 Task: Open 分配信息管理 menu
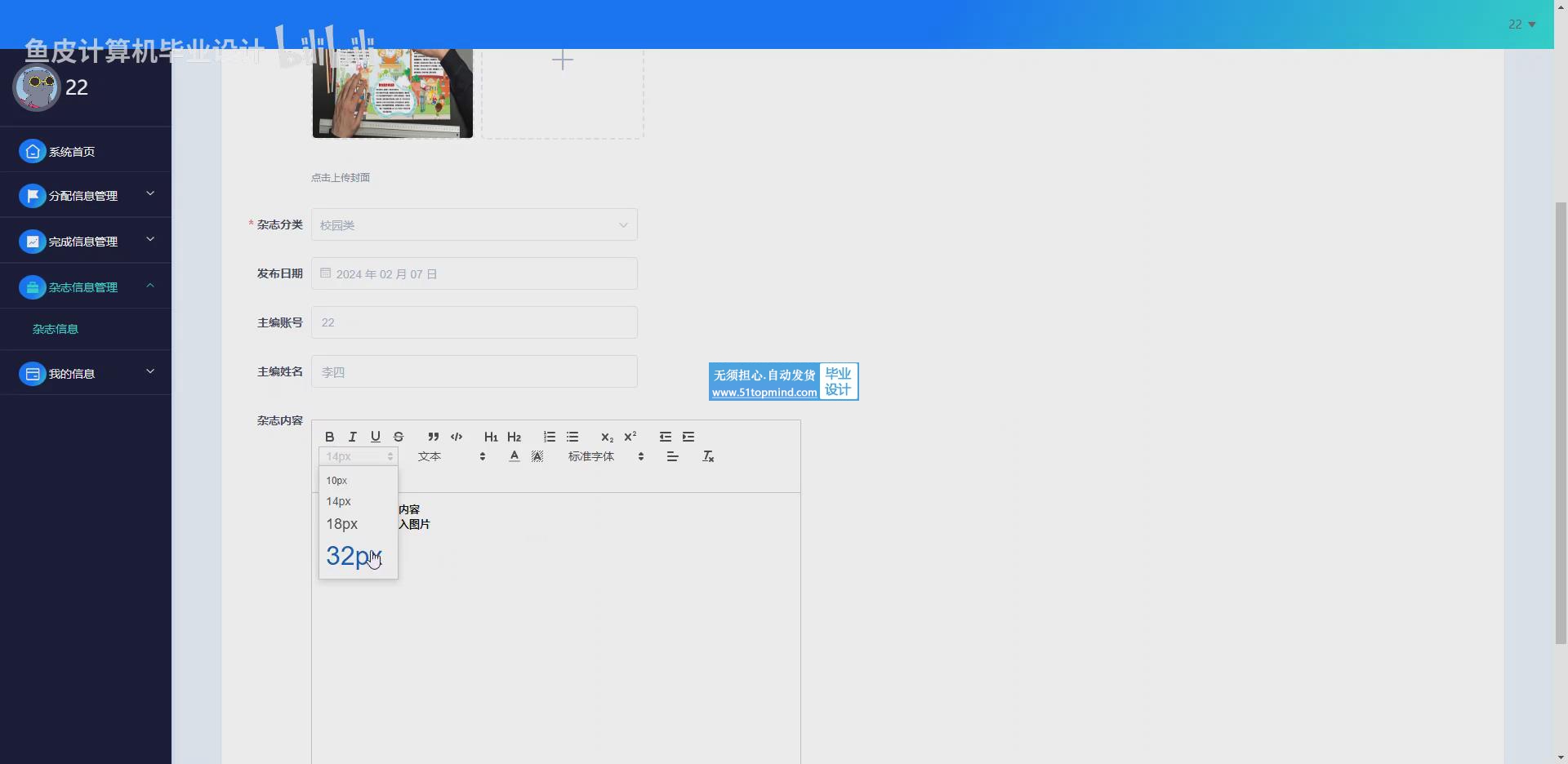pyautogui.click(x=86, y=196)
